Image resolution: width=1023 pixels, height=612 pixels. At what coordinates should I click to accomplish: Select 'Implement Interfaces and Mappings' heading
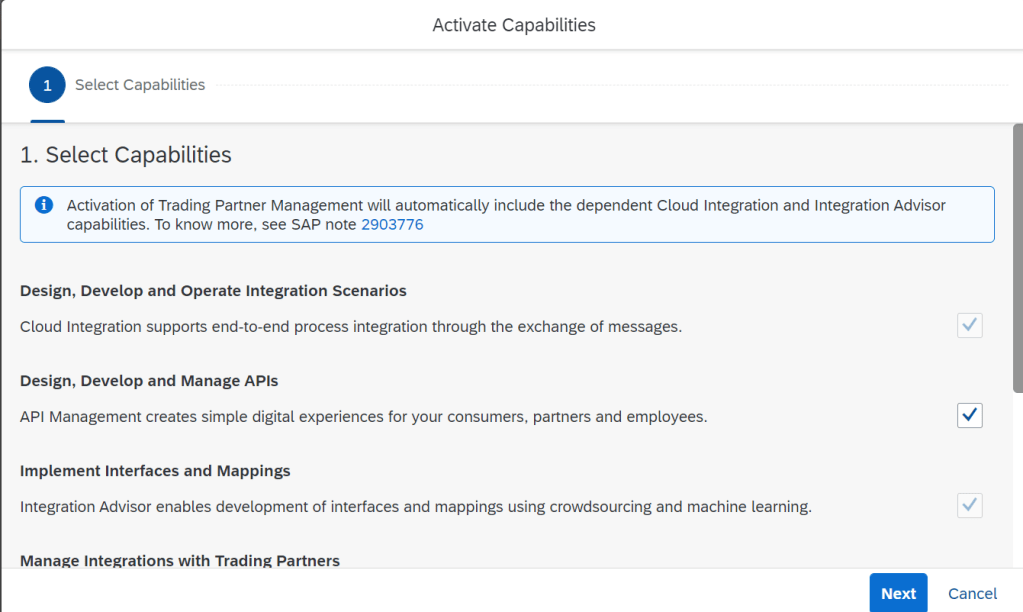click(x=155, y=471)
